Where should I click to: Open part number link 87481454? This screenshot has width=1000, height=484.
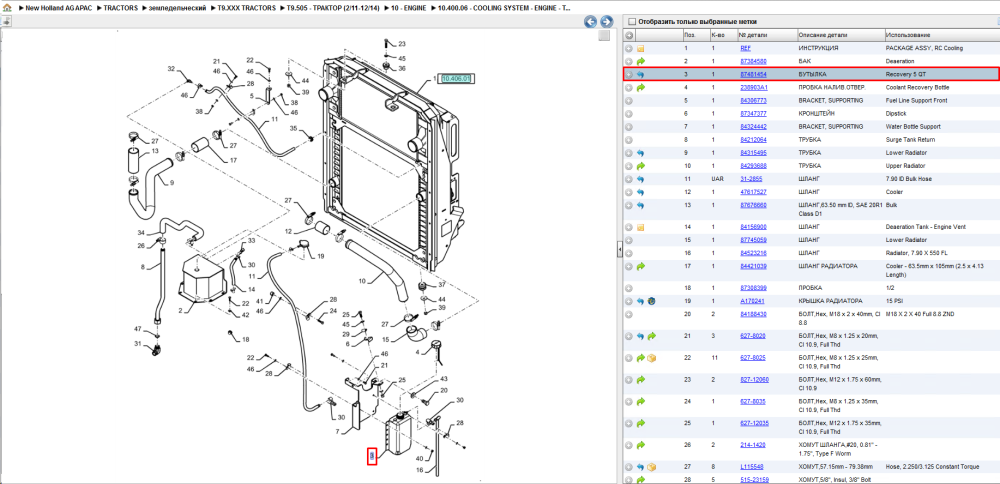(x=753, y=75)
